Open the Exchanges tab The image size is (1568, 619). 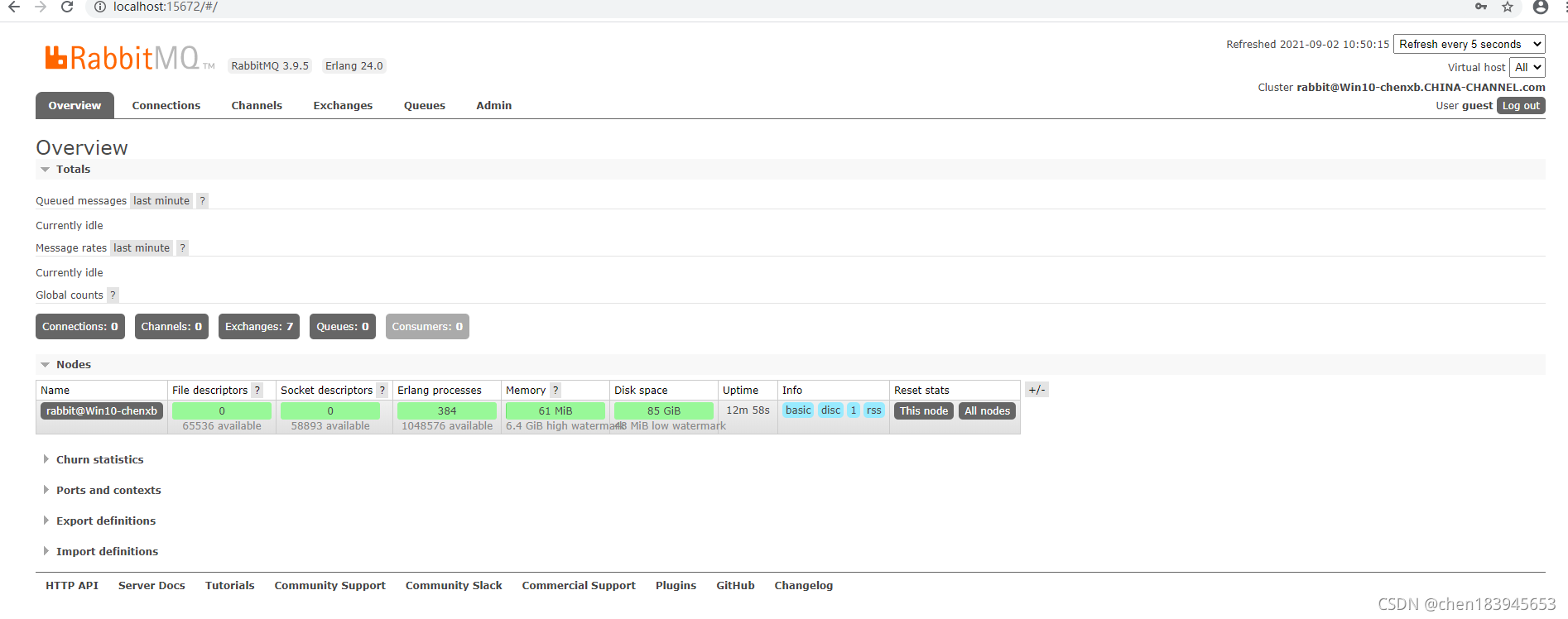click(x=343, y=105)
